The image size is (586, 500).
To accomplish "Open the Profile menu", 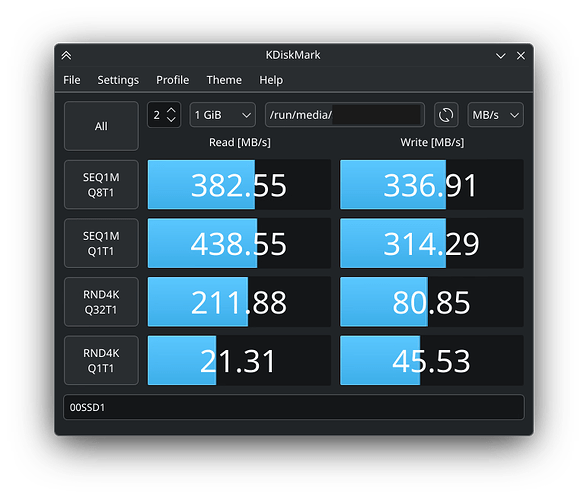I will [x=173, y=80].
